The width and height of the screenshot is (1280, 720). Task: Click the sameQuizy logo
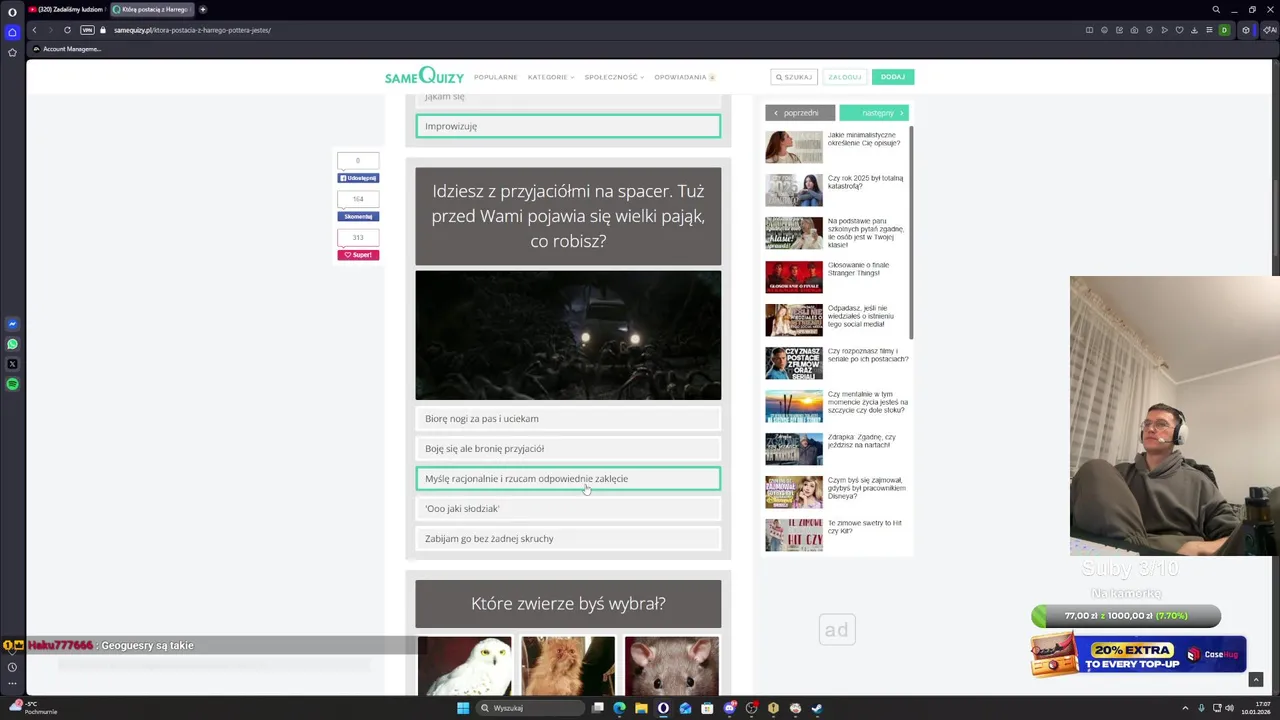pyautogui.click(x=424, y=76)
